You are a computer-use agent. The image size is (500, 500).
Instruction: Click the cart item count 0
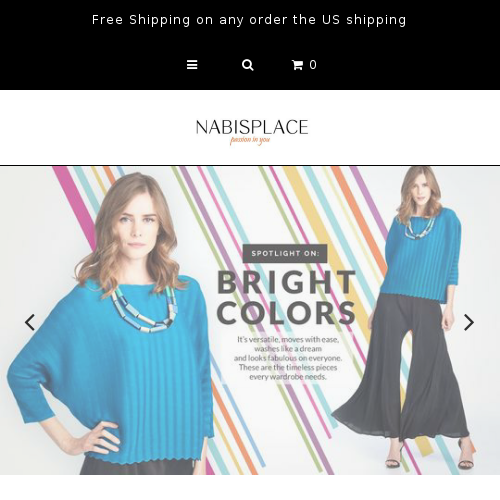[x=313, y=65]
